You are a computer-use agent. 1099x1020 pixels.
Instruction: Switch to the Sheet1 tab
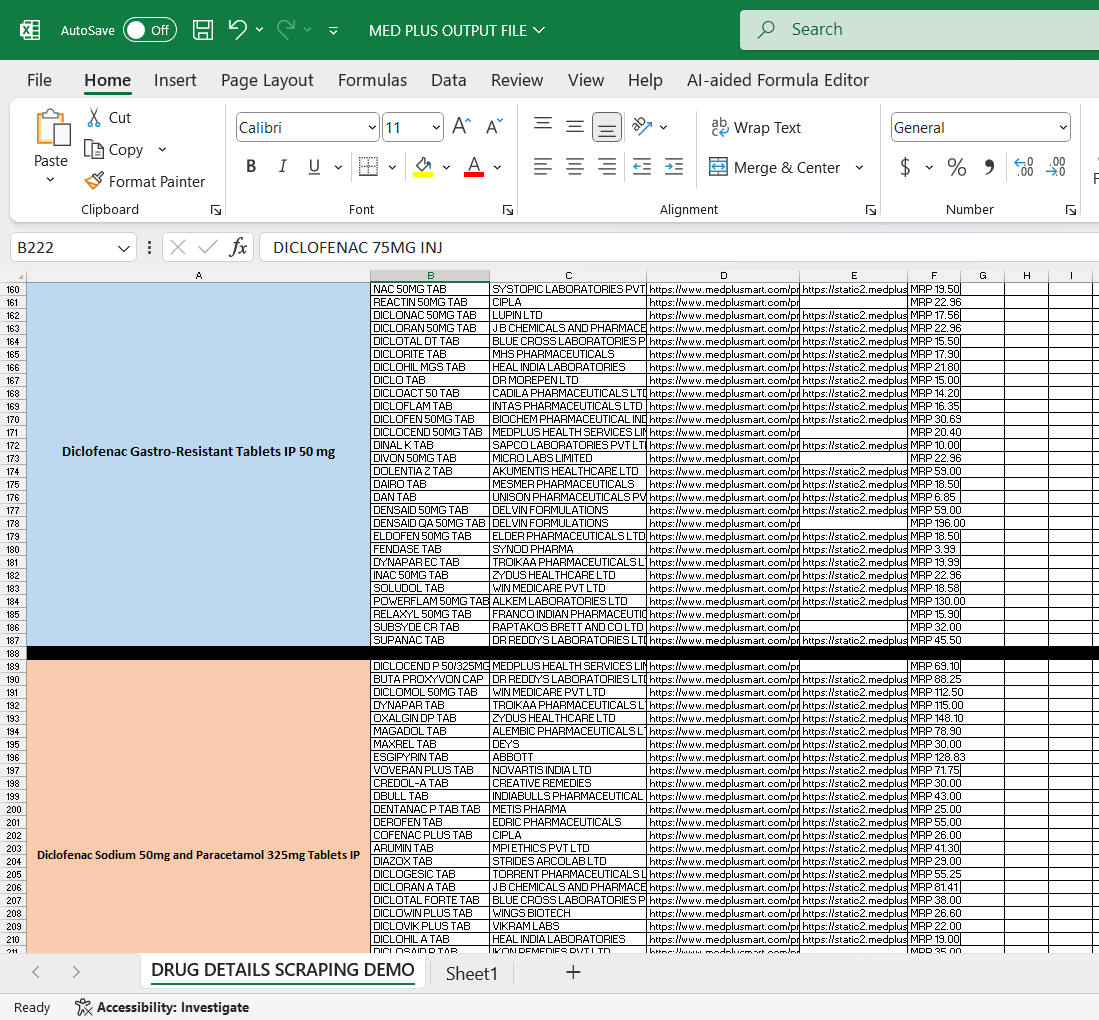click(x=472, y=974)
